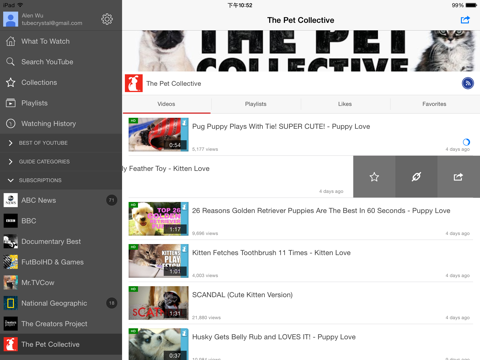Expand the Best of YouTube section
The width and height of the screenshot is (480, 360).
click(x=61, y=143)
